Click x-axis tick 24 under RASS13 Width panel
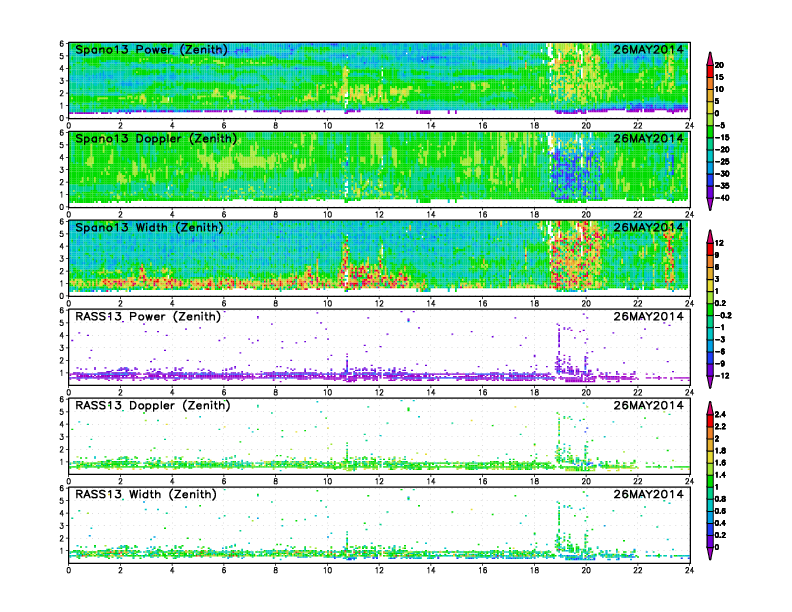 coord(689,570)
